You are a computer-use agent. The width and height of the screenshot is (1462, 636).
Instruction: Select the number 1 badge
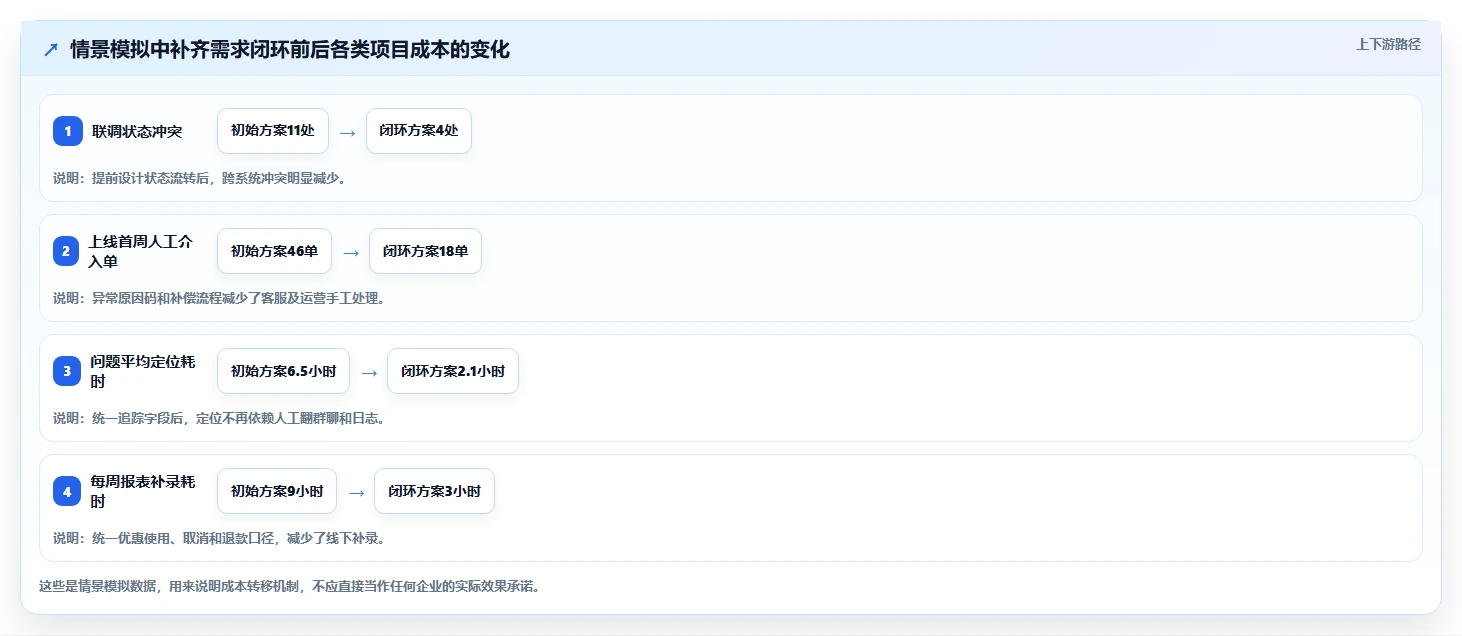click(68, 131)
